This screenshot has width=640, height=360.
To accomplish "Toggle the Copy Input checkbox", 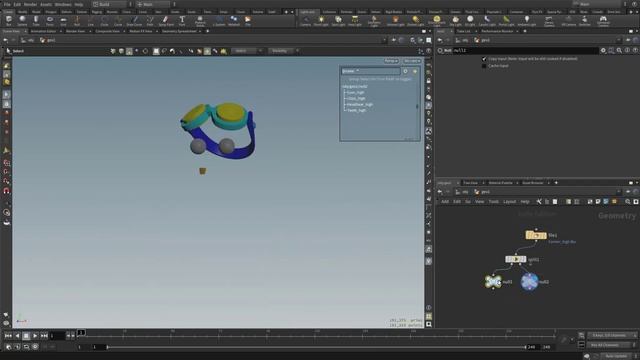I will click(x=484, y=59).
